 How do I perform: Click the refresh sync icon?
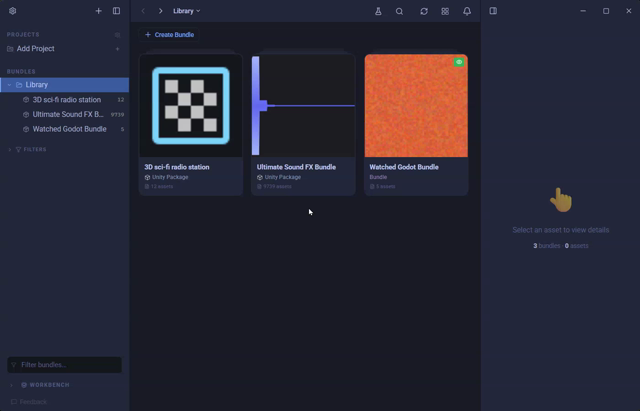click(424, 11)
